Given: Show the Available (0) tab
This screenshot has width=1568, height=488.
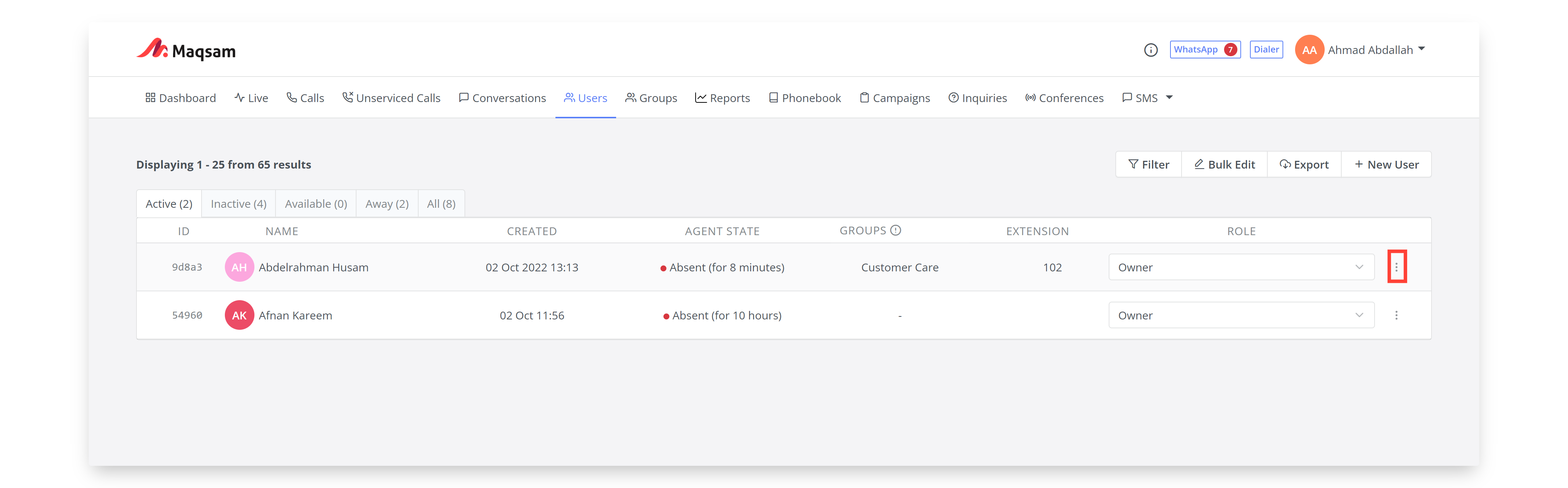Looking at the screenshot, I should click(x=316, y=204).
